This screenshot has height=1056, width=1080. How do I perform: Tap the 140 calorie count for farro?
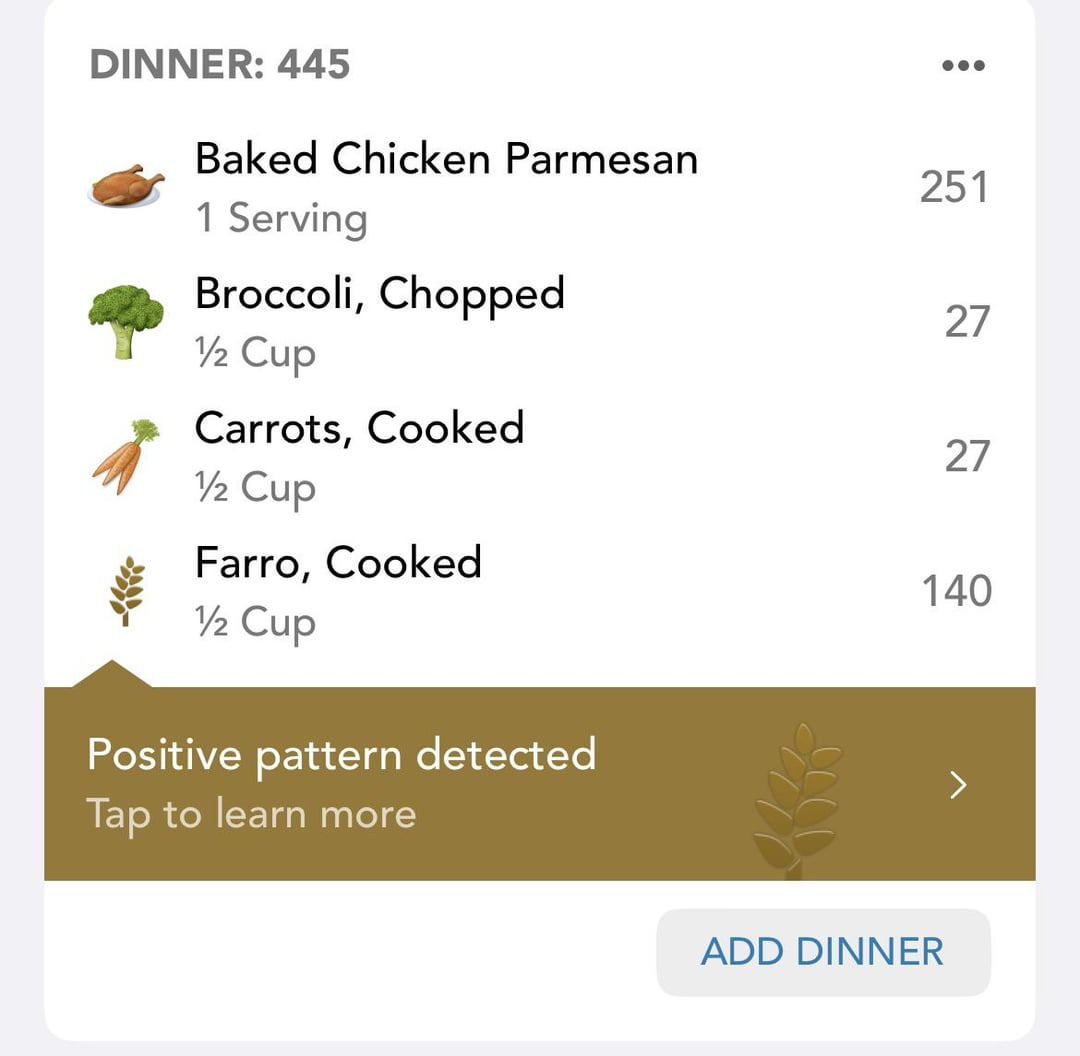(x=957, y=591)
